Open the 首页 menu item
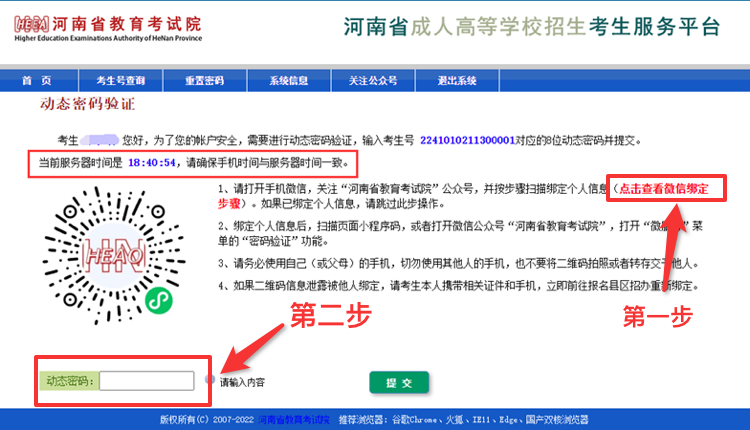The height and width of the screenshot is (430, 750). 37,80
